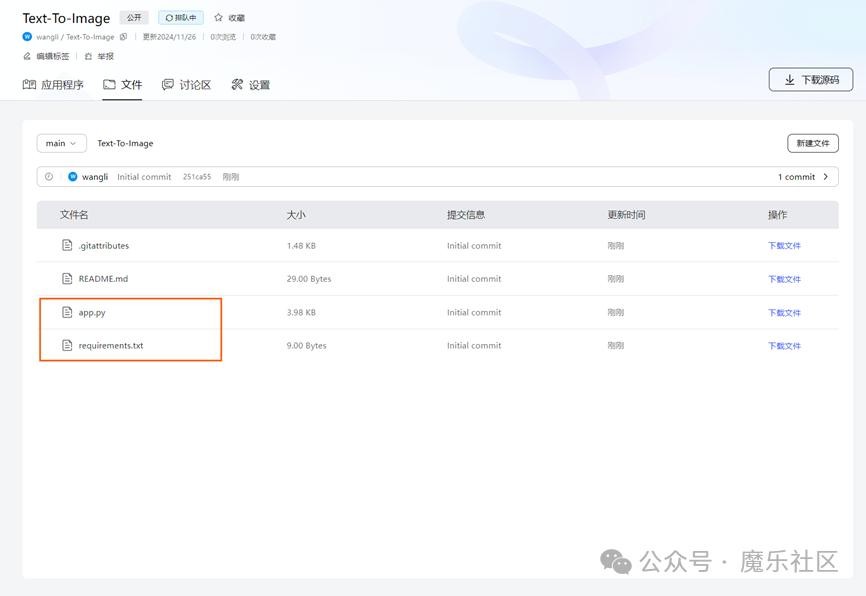Click the file icon next to app.py
Image resolution: width=866 pixels, height=596 pixels.
(x=68, y=312)
